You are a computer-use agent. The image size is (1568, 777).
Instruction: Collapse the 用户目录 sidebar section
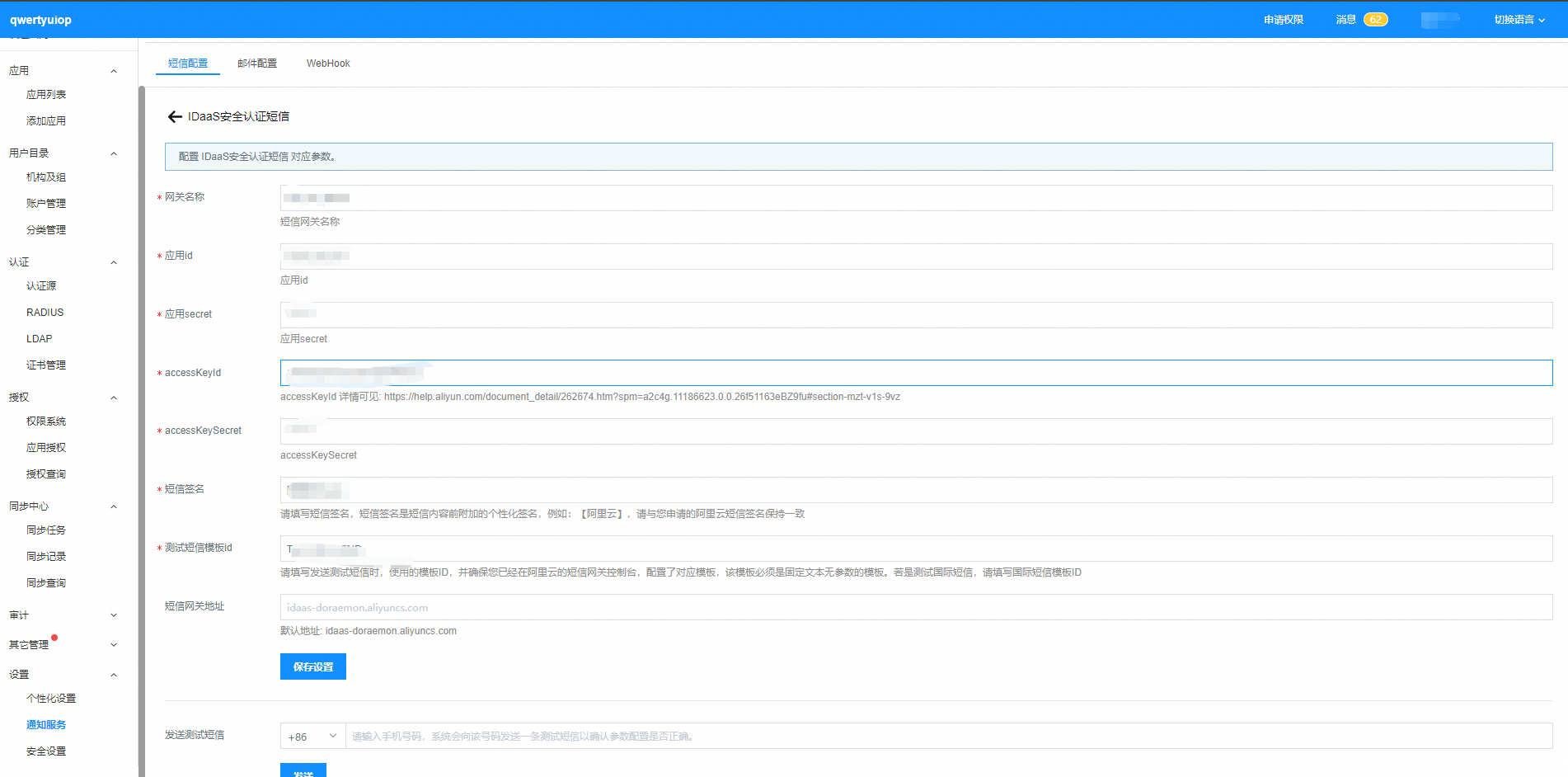(114, 154)
